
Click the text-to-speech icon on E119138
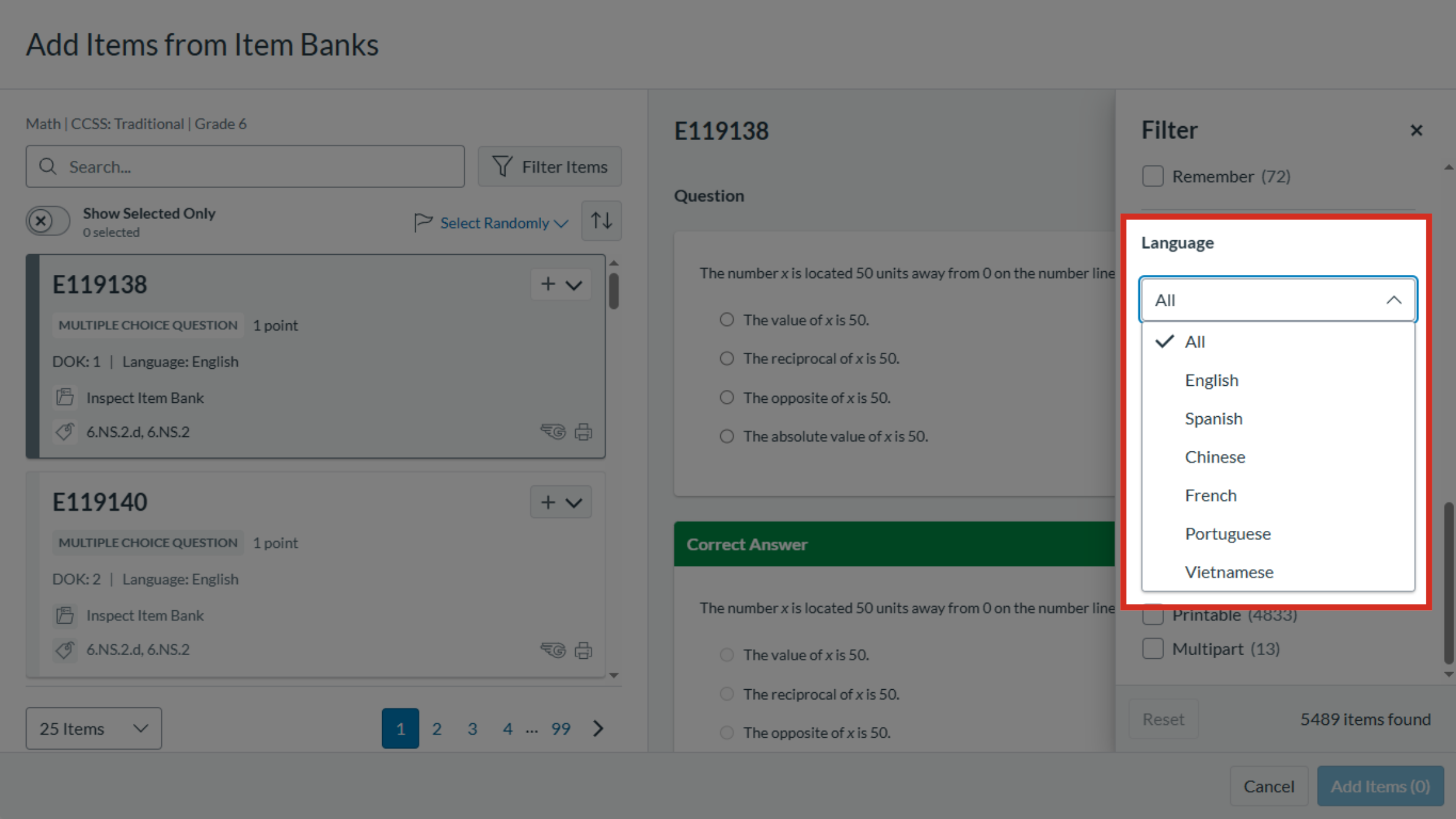553,431
